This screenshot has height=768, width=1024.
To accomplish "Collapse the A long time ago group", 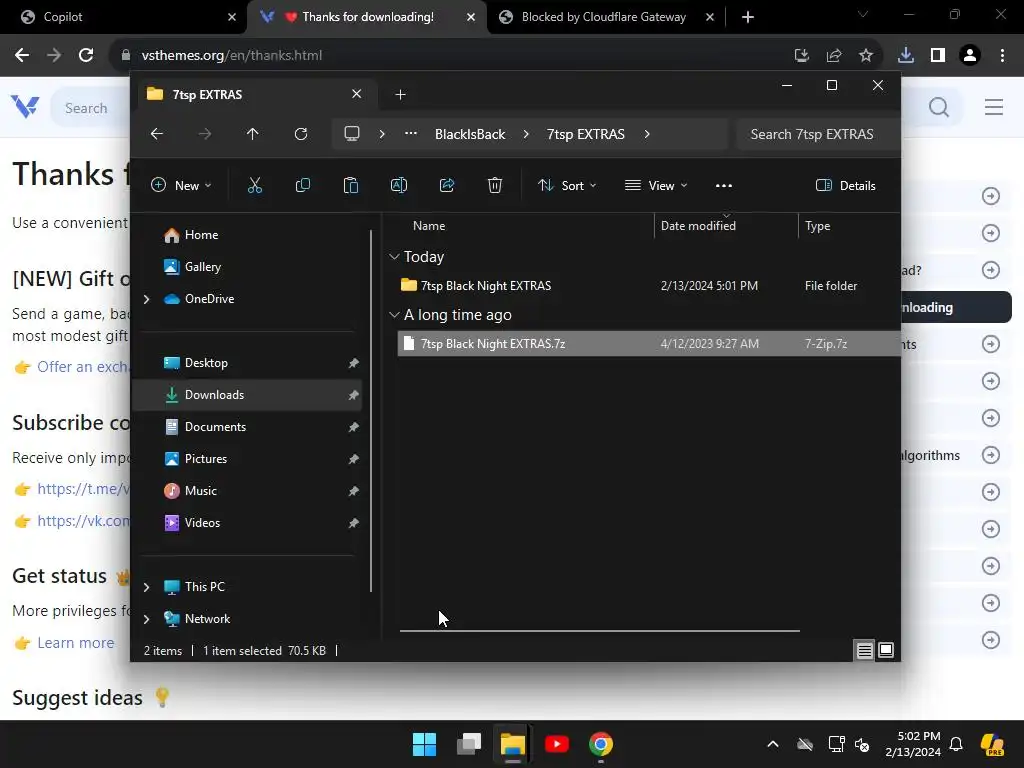I will point(394,315).
